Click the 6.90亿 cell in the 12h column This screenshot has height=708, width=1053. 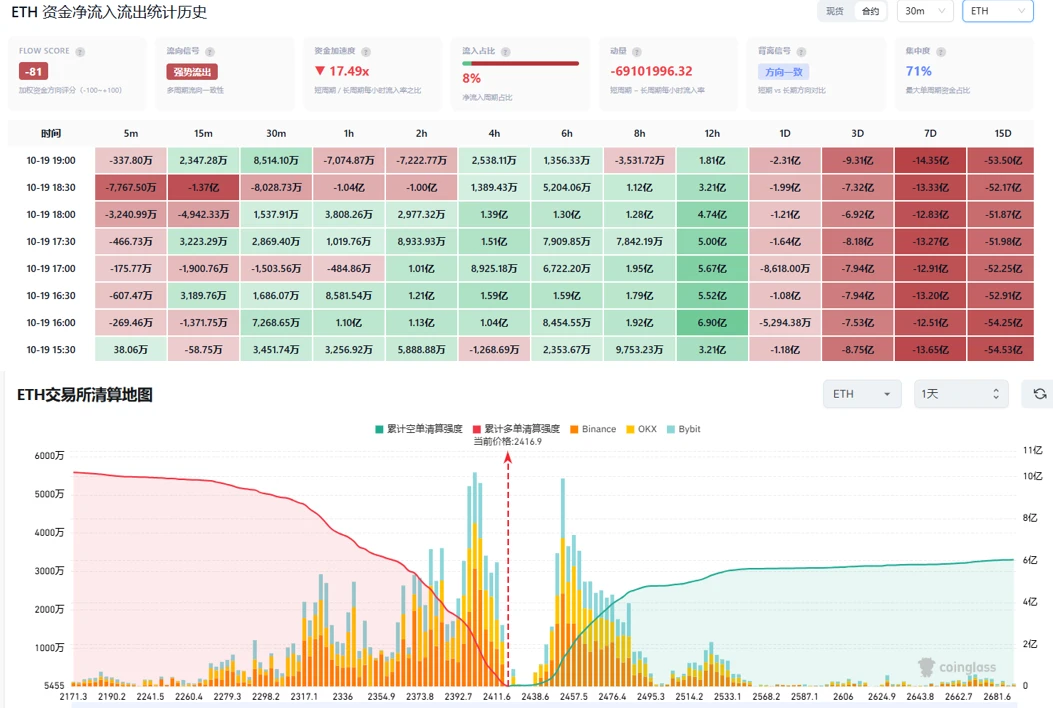click(713, 322)
